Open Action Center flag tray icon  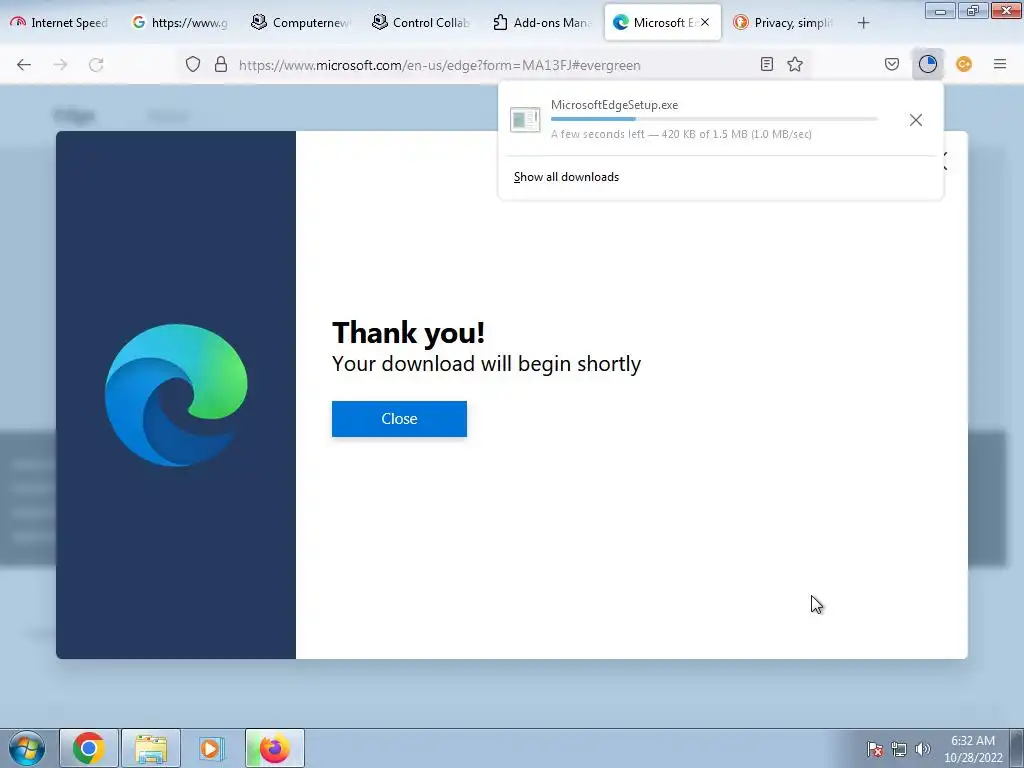(x=875, y=749)
